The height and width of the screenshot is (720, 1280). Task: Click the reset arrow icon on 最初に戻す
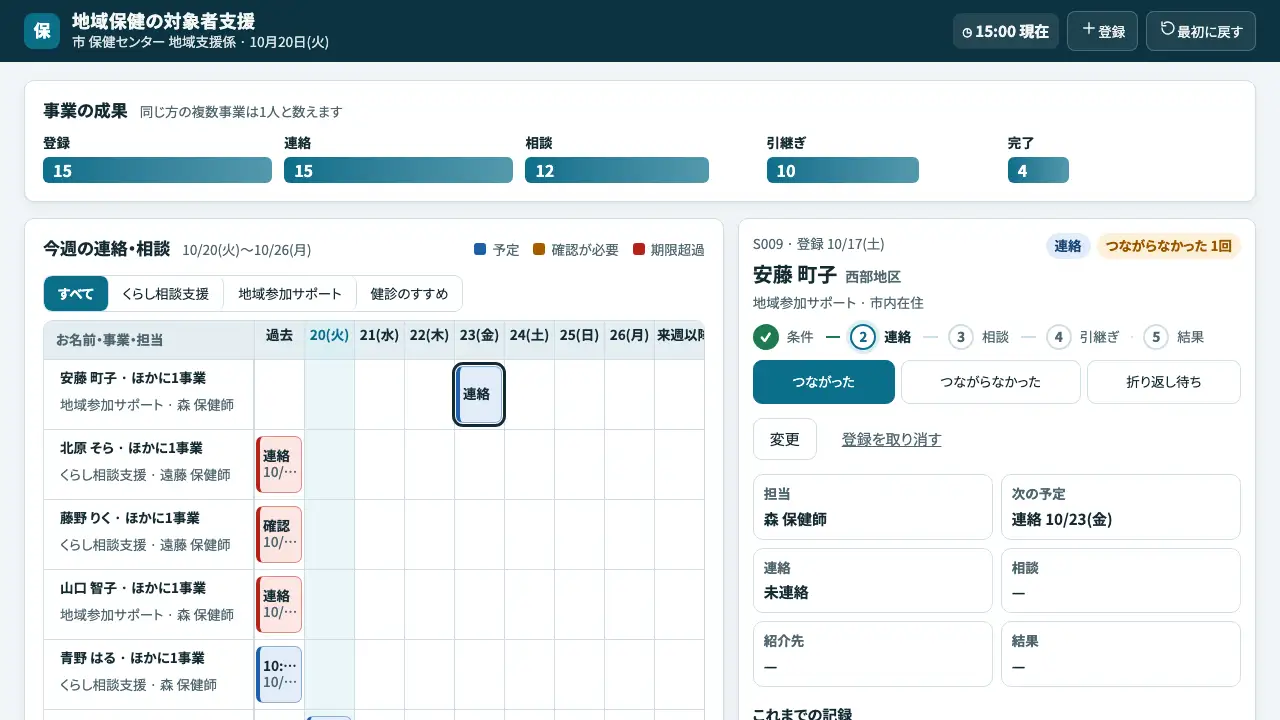1167,29
